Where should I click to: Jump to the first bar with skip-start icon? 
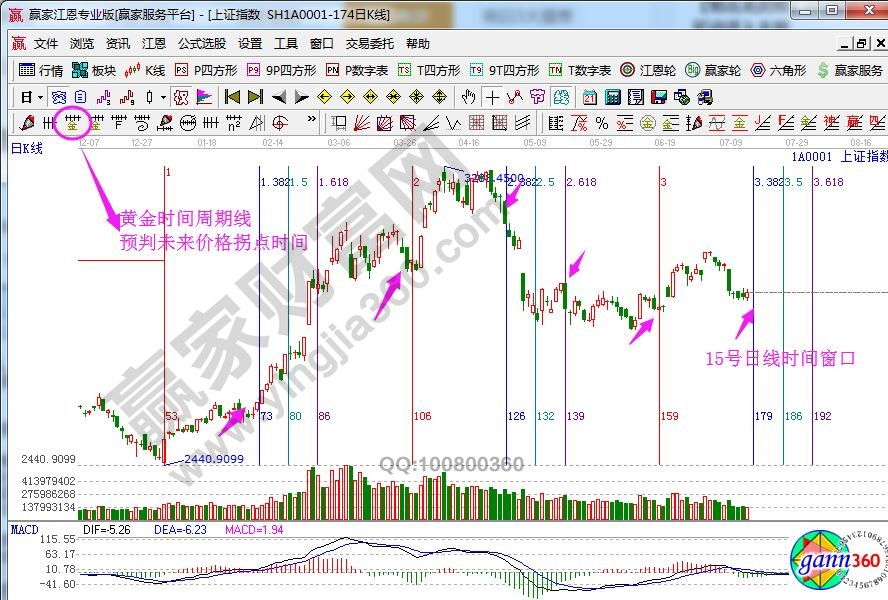pos(231,97)
